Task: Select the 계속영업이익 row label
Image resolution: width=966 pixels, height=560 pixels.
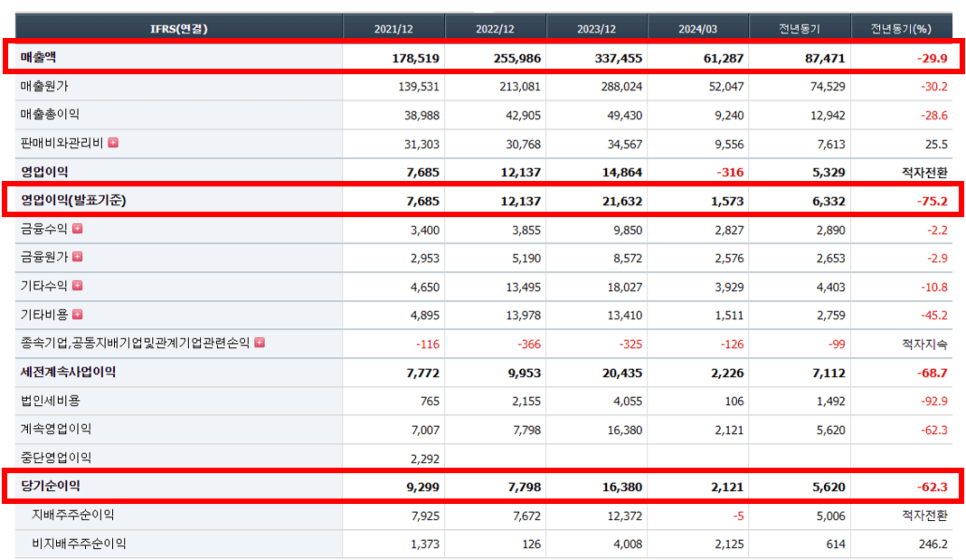Action: tap(56, 429)
